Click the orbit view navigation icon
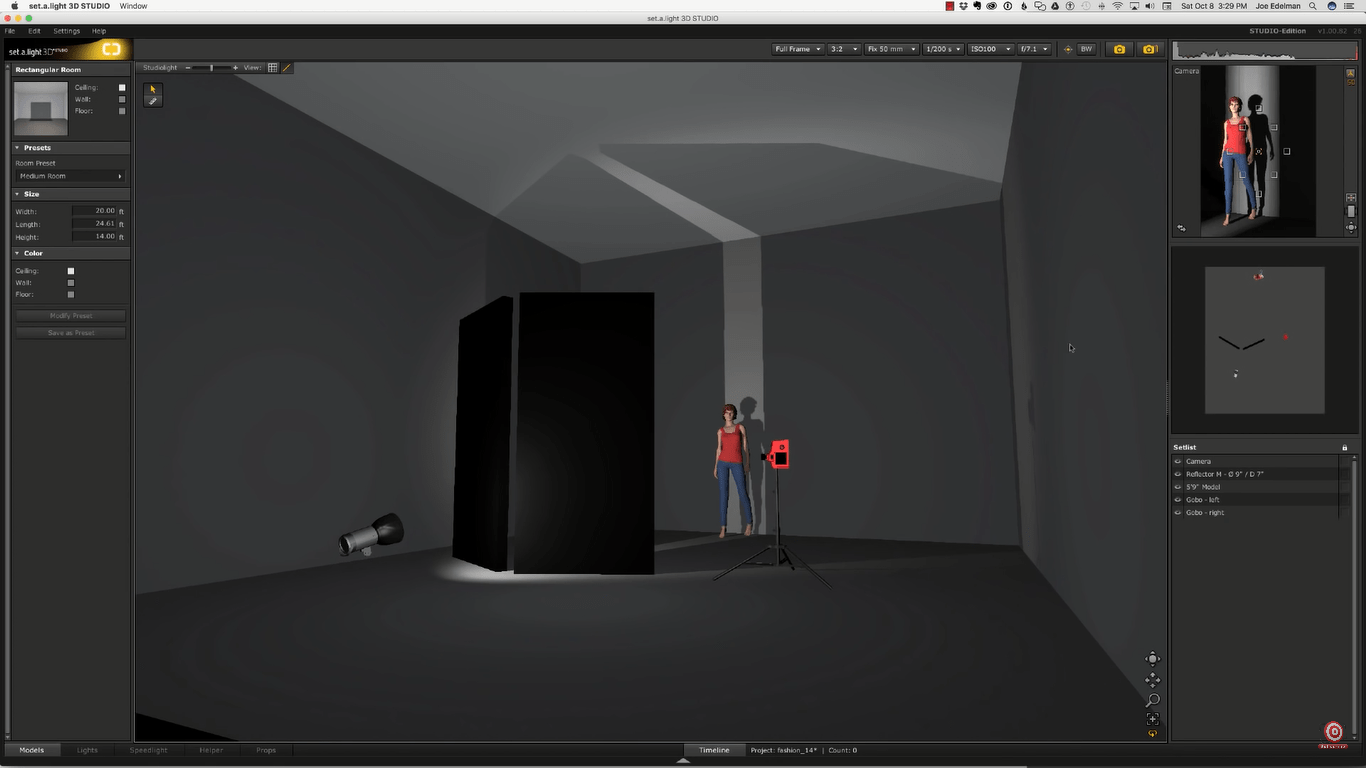This screenshot has width=1366, height=768. click(x=1153, y=659)
